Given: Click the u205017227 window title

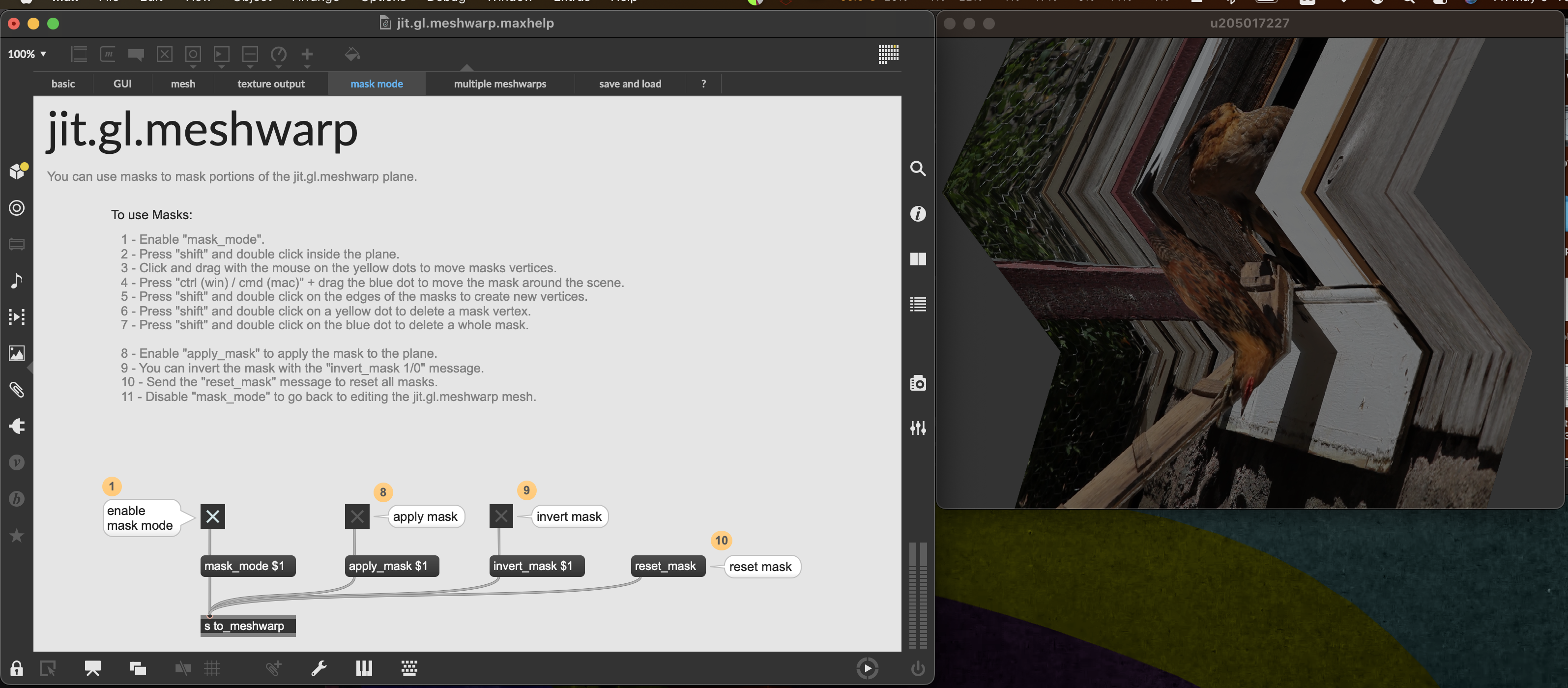Looking at the screenshot, I should click(1249, 23).
